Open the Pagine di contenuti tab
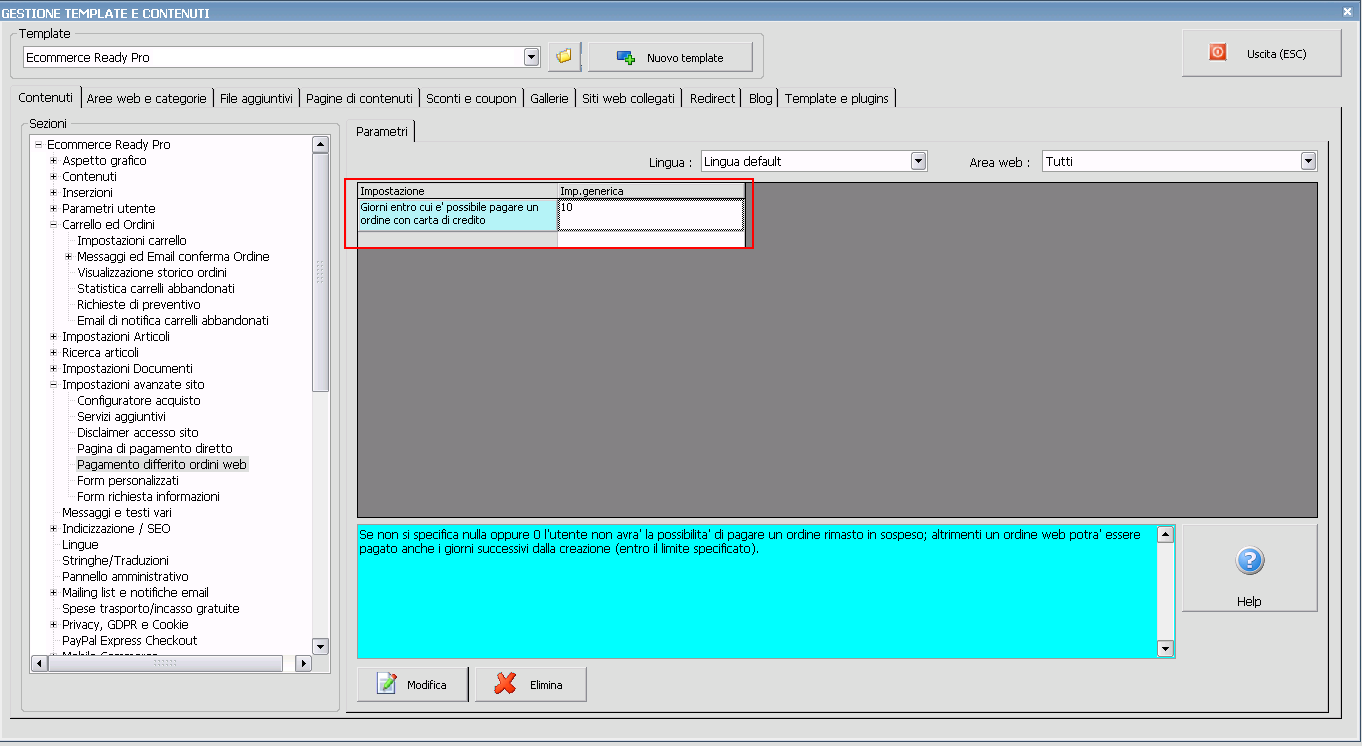Viewport: 1362px width, 746px height. coord(359,98)
